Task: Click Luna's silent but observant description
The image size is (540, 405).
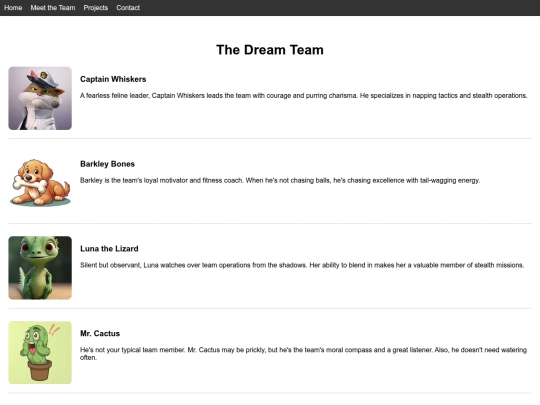Action: [x=302, y=265]
